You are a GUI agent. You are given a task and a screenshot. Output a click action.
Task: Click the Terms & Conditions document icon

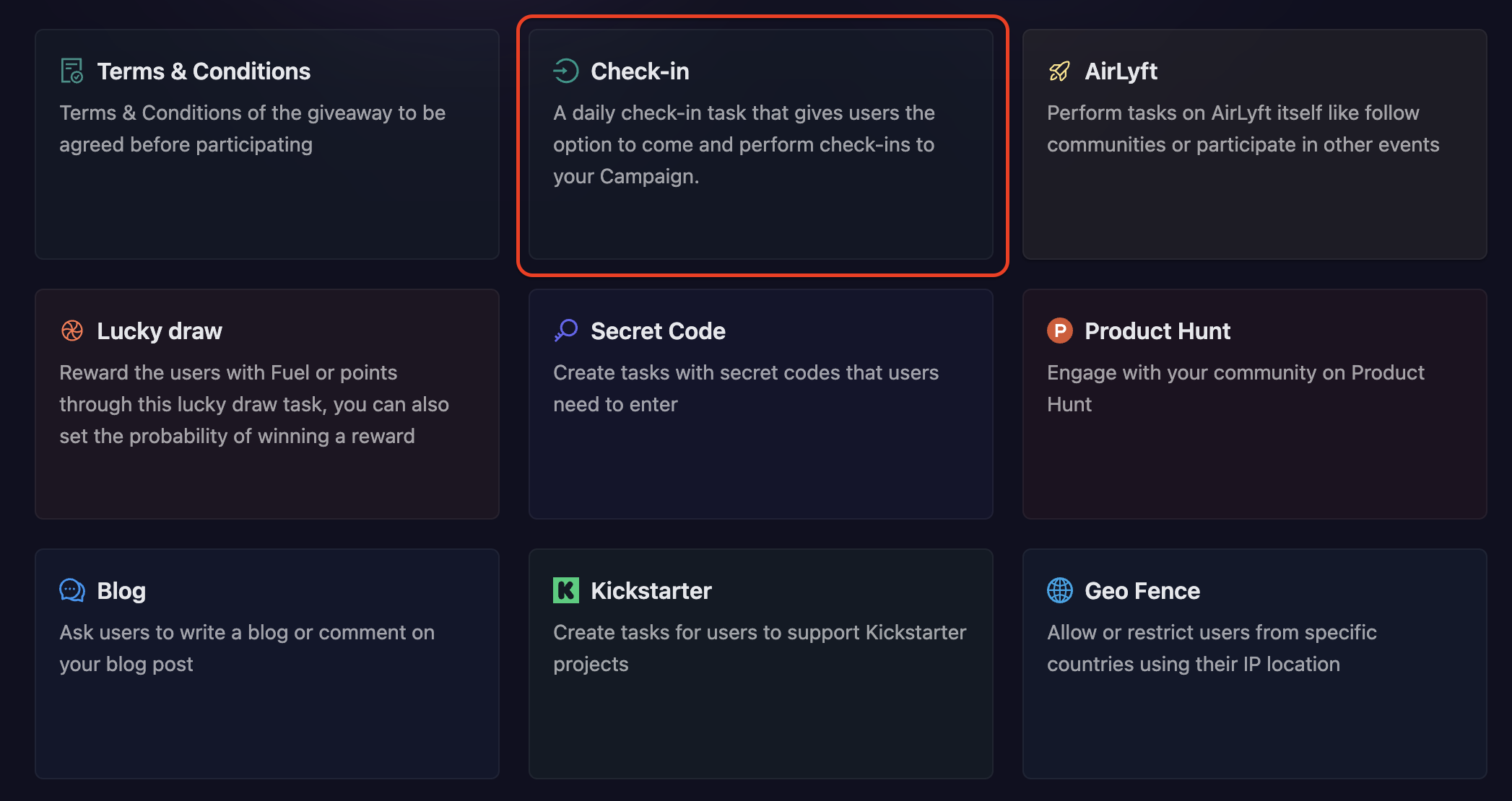click(71, 71)
